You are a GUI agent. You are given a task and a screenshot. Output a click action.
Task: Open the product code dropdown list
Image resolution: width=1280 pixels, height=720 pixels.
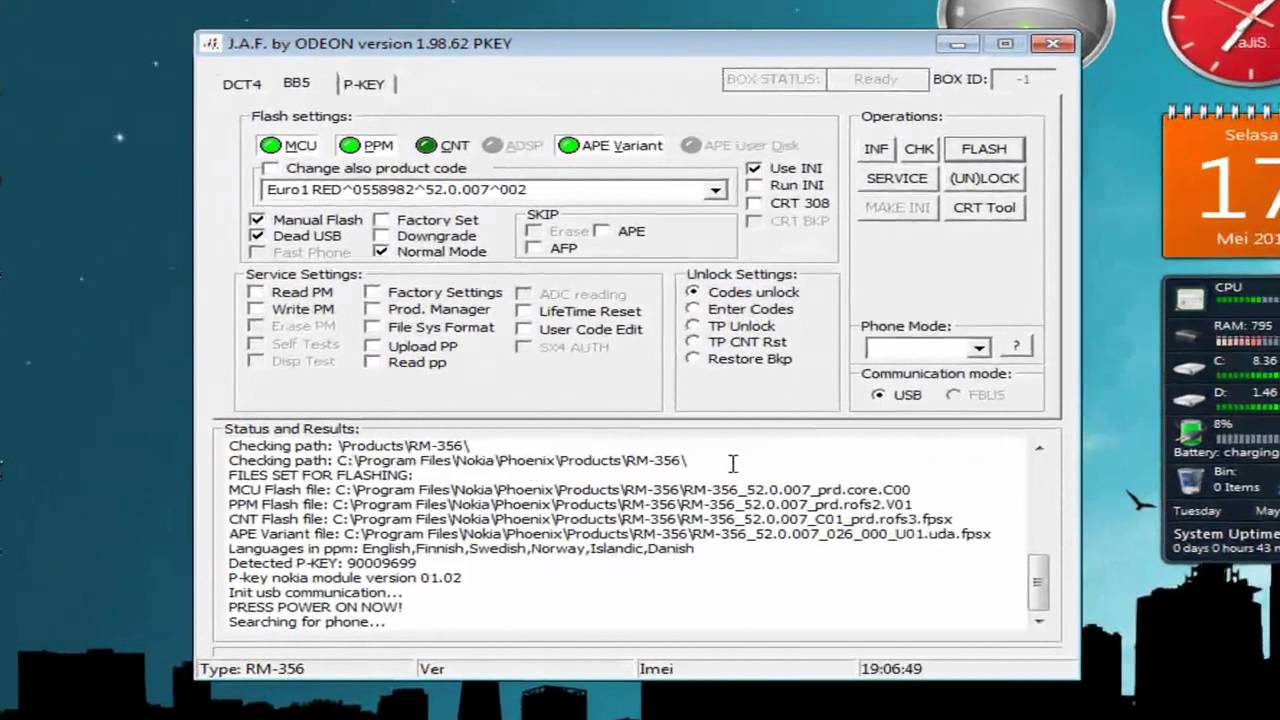coord(715,190)
